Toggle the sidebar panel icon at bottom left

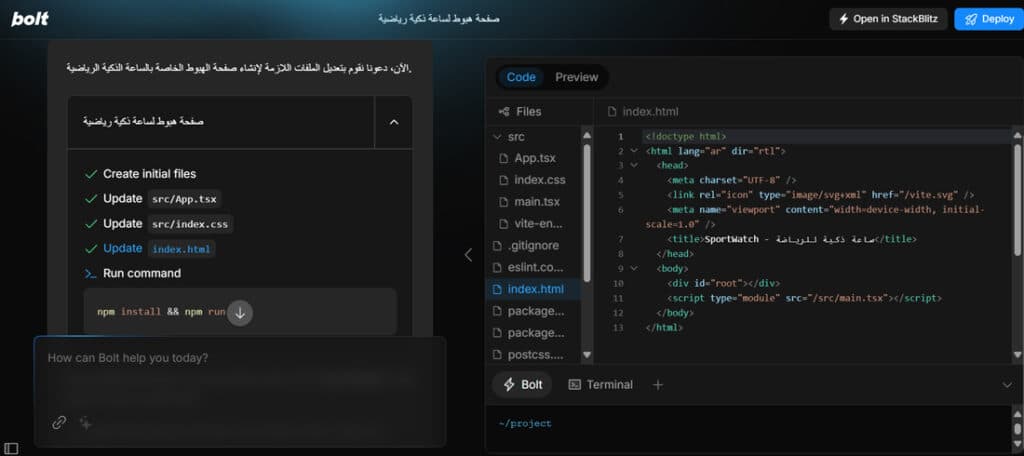[x=11, y=448]
